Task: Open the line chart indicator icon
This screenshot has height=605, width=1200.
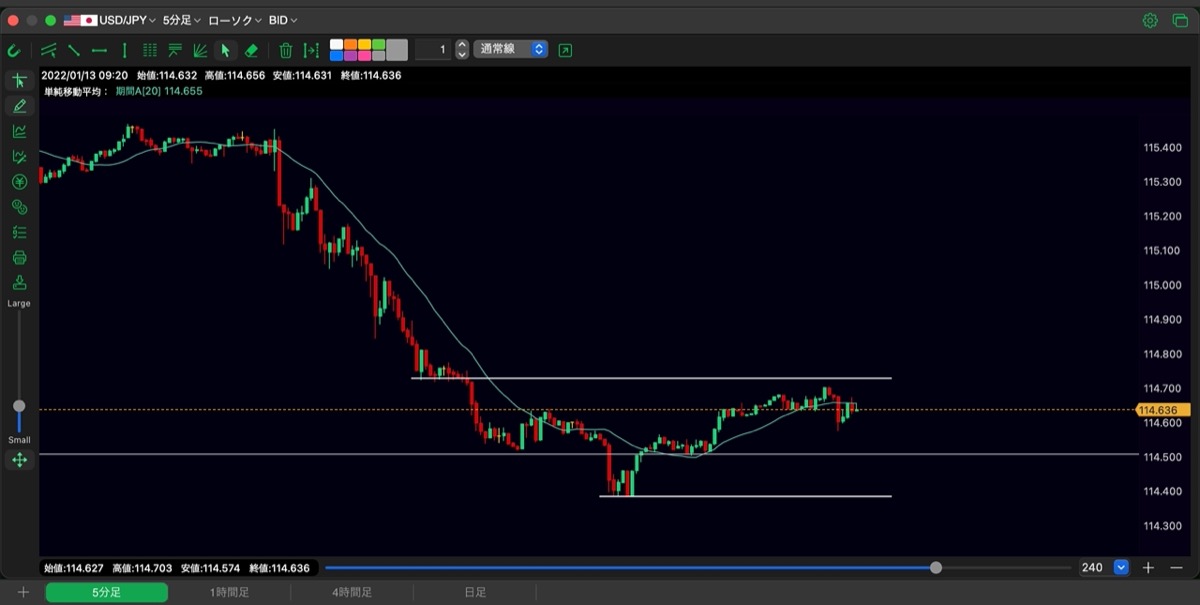Action: (x=19, y=131)
